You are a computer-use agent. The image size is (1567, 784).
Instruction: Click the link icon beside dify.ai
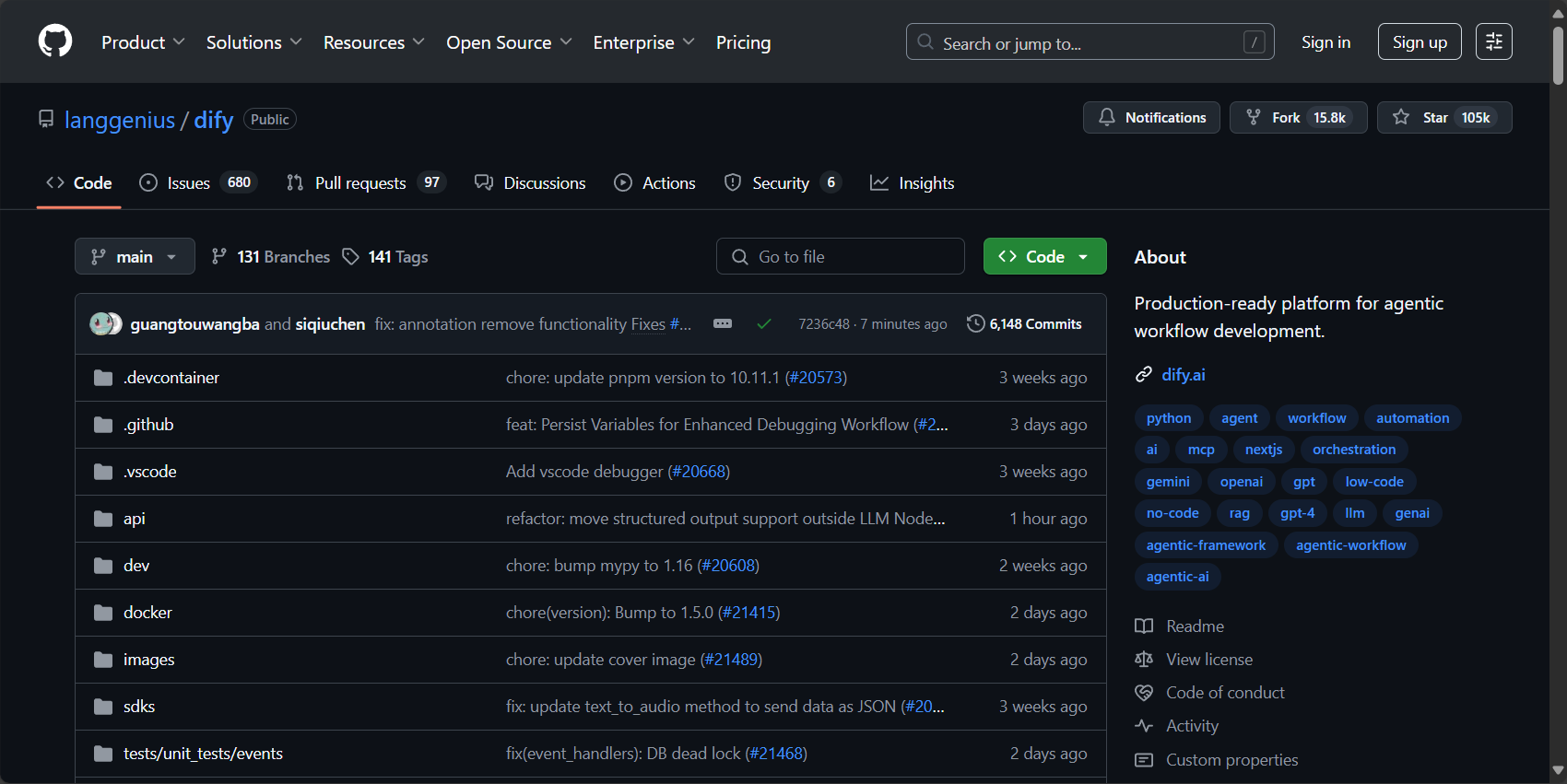[1144, 374]
